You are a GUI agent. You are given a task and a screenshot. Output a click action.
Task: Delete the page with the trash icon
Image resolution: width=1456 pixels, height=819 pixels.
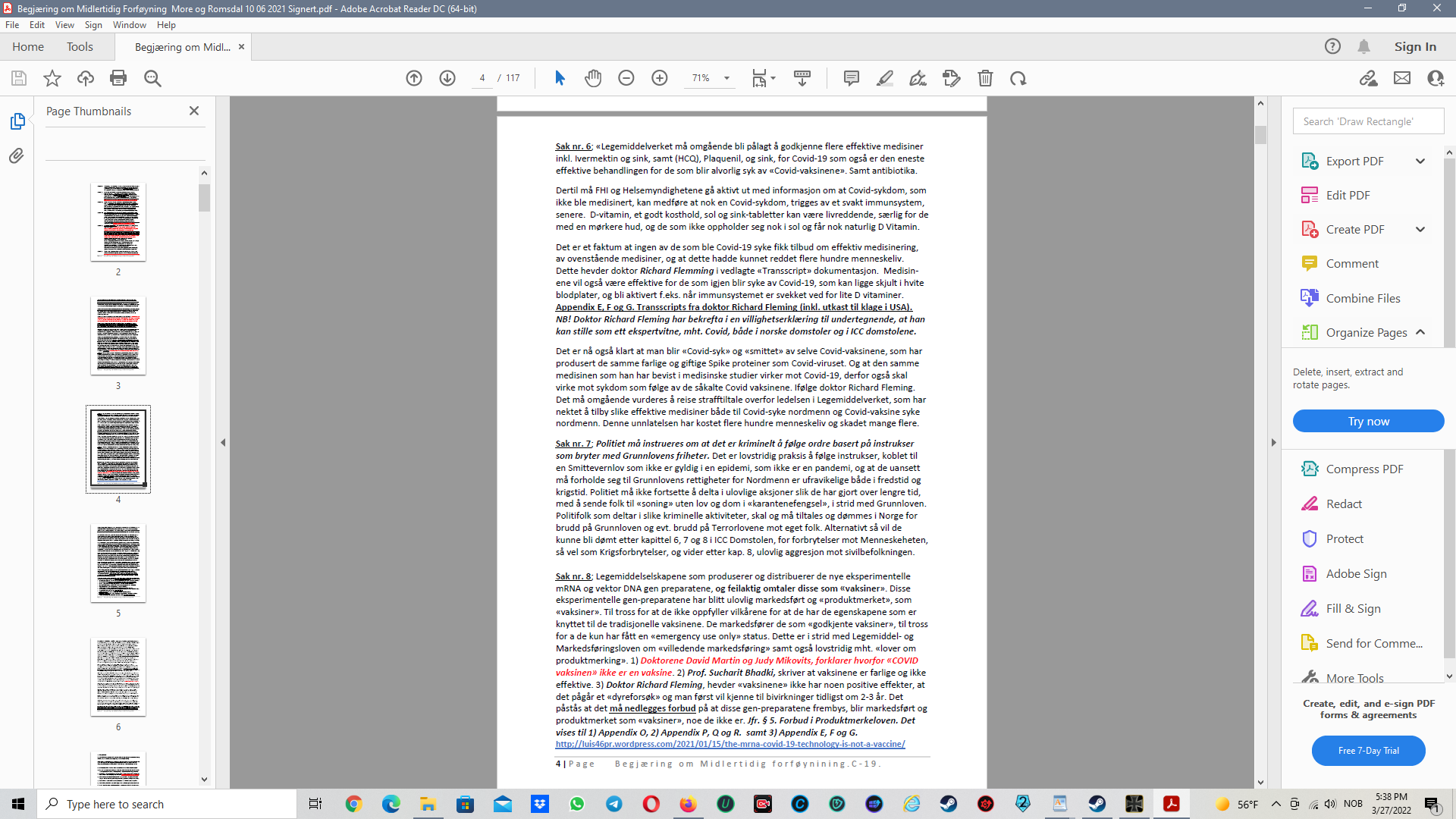(x=985, y=78)
